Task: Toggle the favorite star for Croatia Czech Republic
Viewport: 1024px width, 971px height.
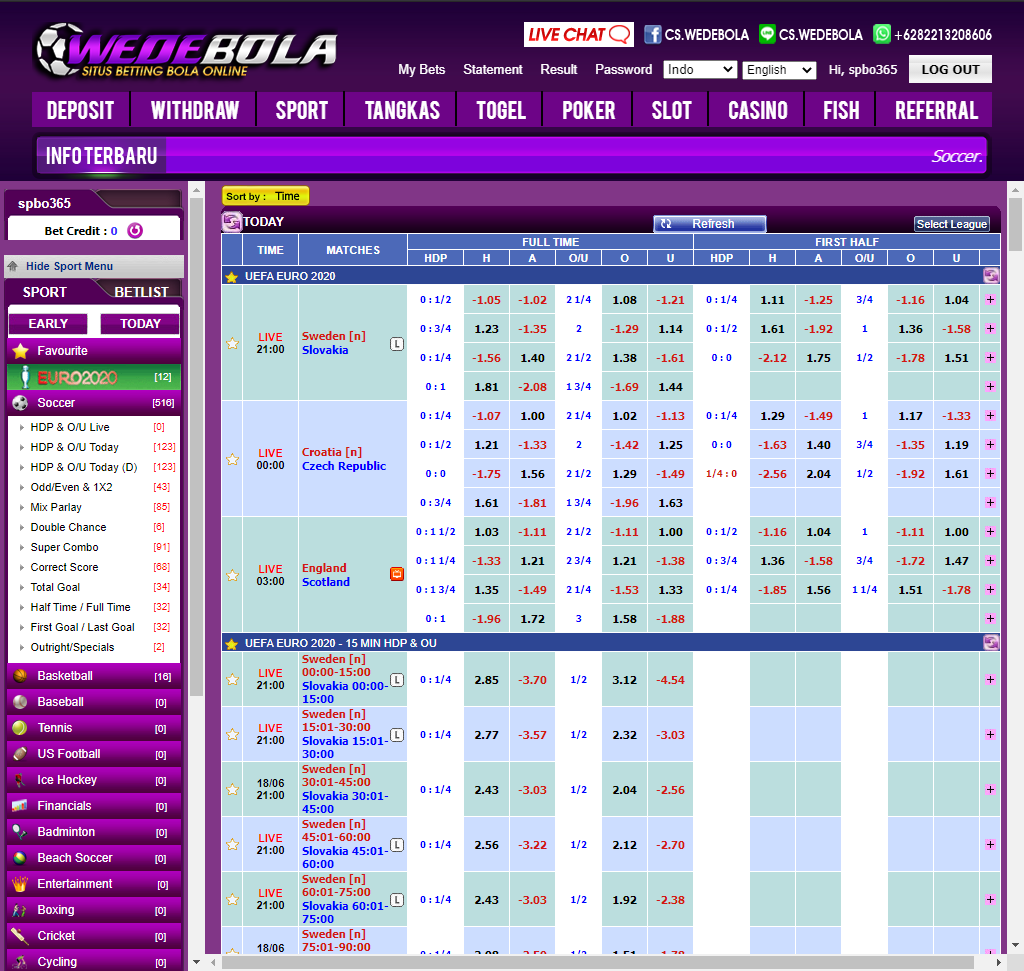Action: (x=232, y=459)
